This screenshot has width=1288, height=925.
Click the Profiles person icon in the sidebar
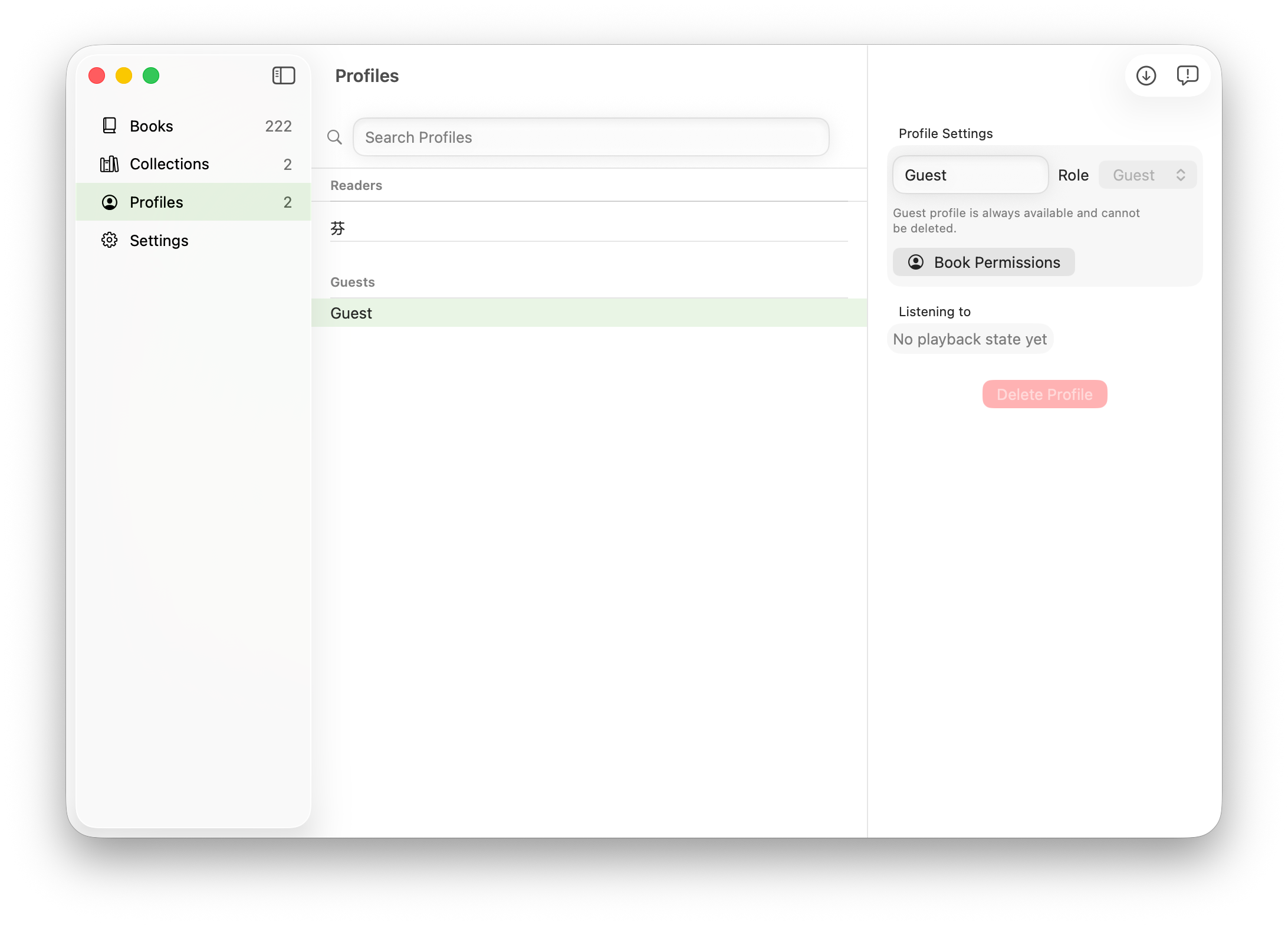pos(109,202)
